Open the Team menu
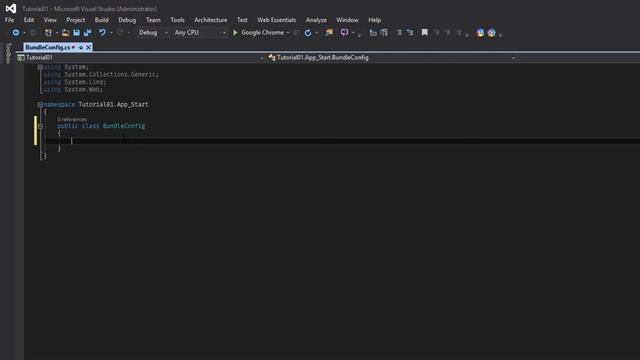Screen dimensions: 640x360 coord(153,20)
